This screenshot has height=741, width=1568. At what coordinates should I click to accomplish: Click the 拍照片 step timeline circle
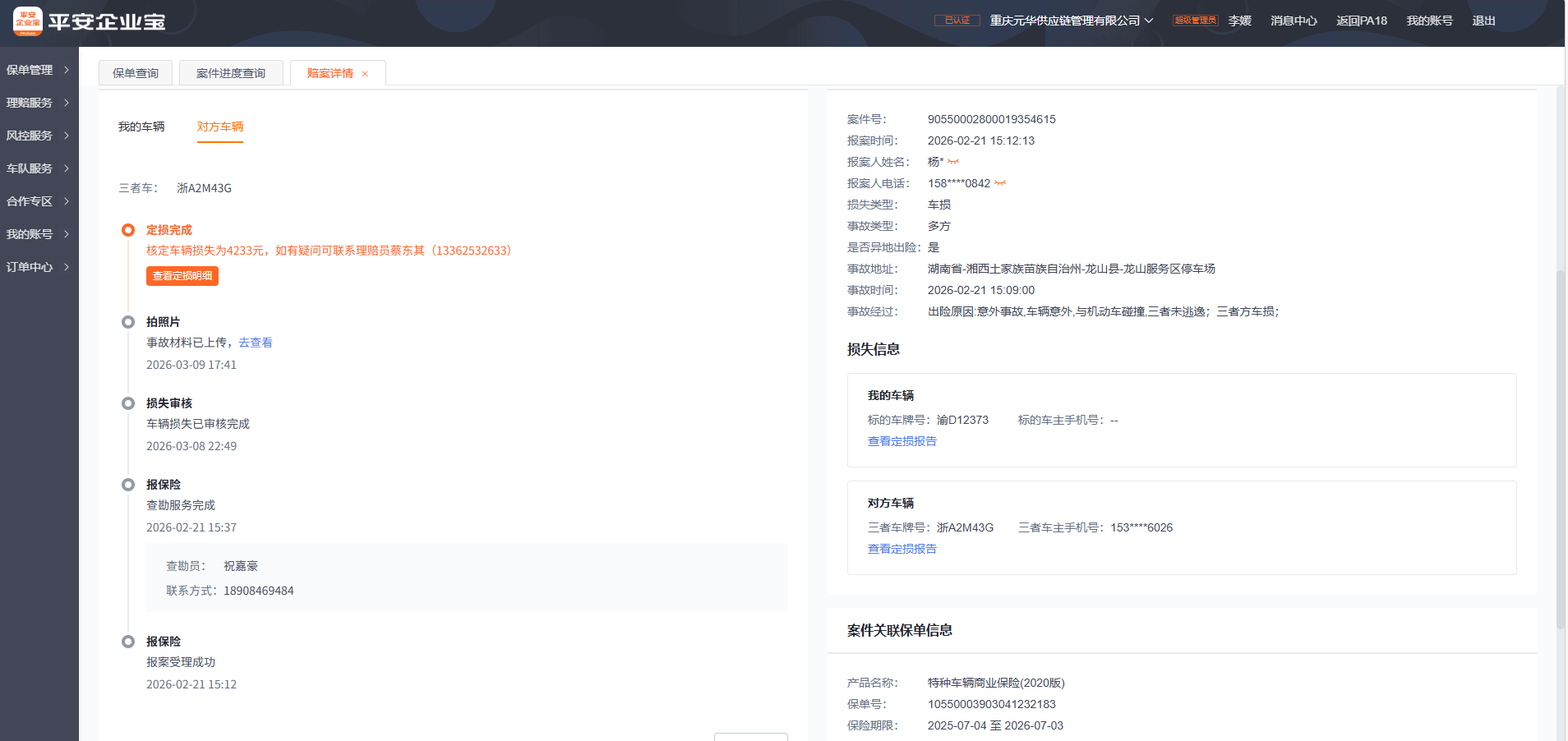[128, 322]
